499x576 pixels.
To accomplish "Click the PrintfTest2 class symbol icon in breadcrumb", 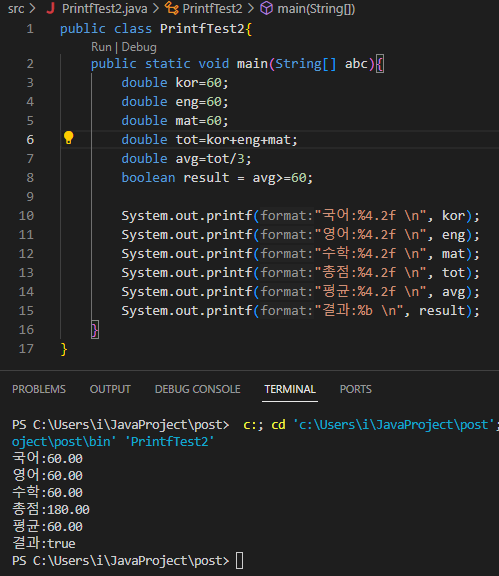I will 172,8.
